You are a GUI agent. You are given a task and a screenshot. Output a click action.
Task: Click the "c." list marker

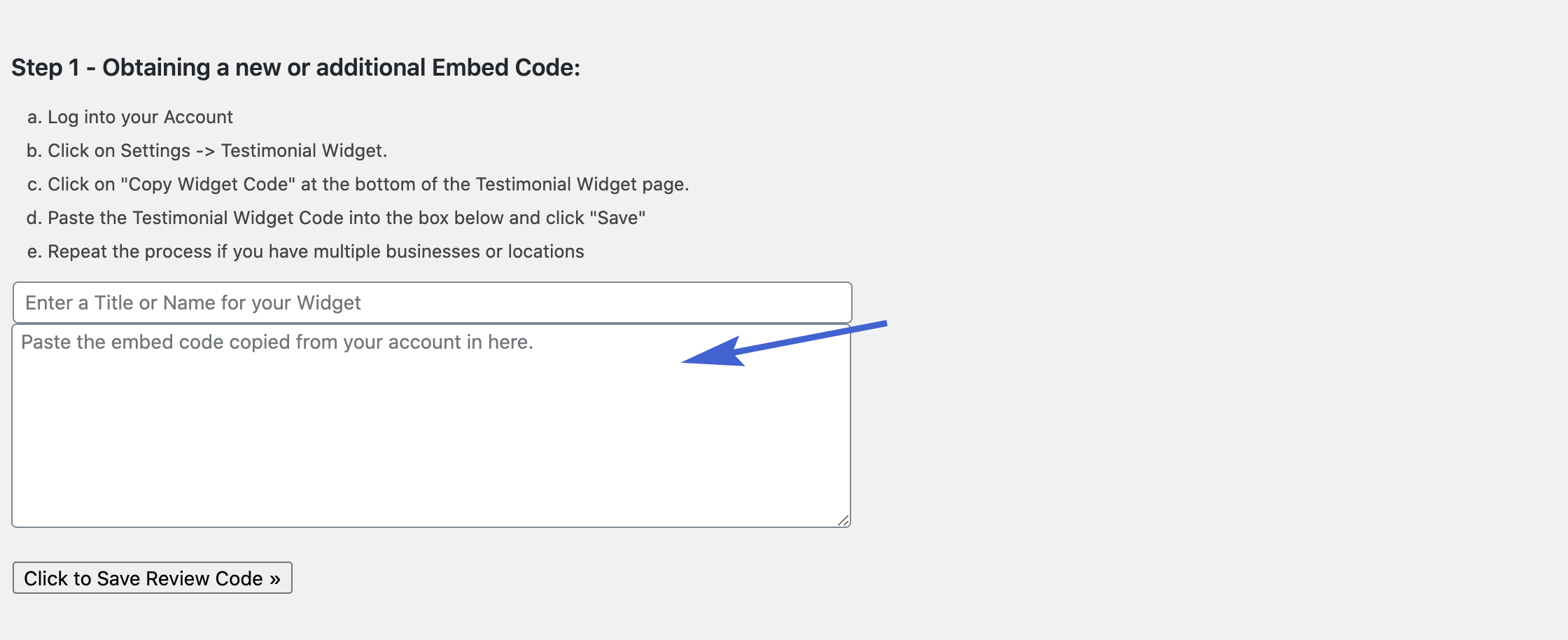point(34,184)
